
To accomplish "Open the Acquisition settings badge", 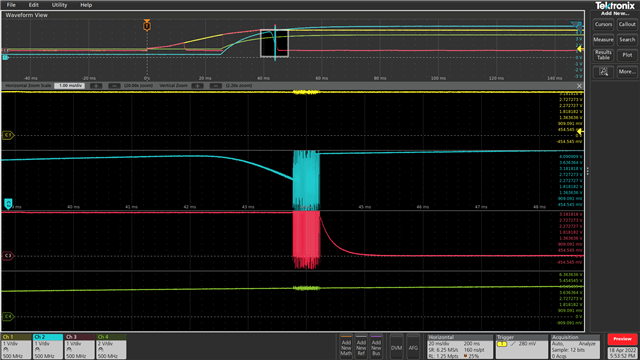I will pos(576,347).
